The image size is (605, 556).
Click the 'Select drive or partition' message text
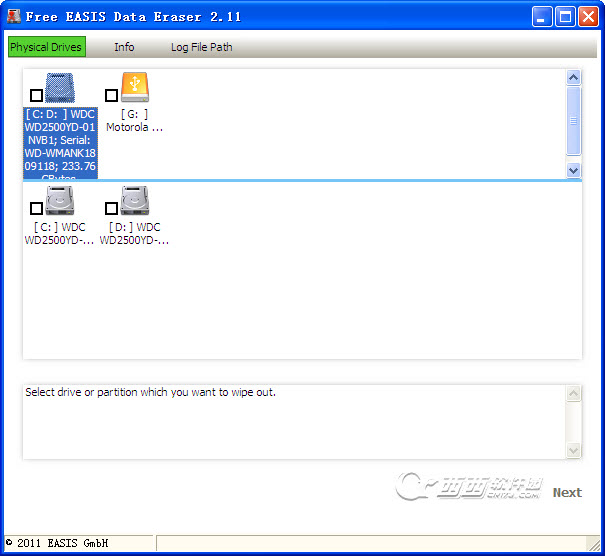[150, 392]
